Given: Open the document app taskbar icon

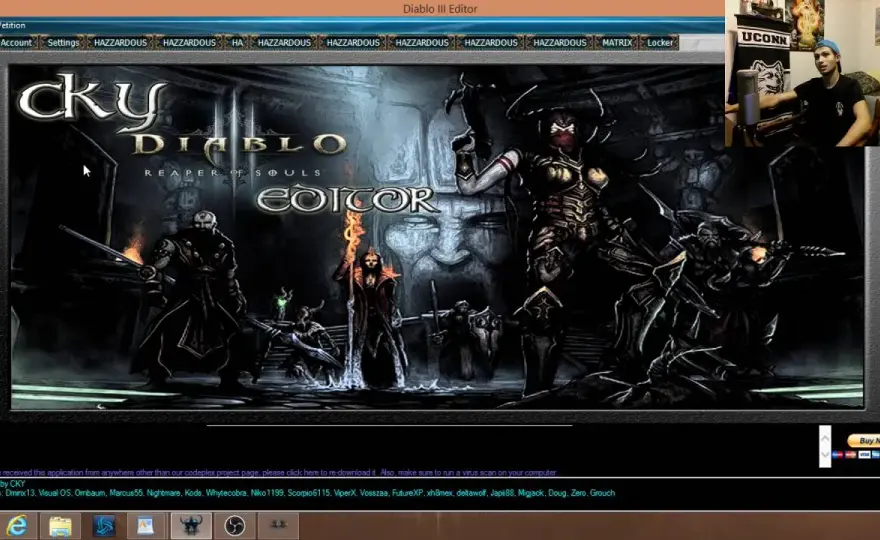Looking at the screenshot, I should click(146, 526).
